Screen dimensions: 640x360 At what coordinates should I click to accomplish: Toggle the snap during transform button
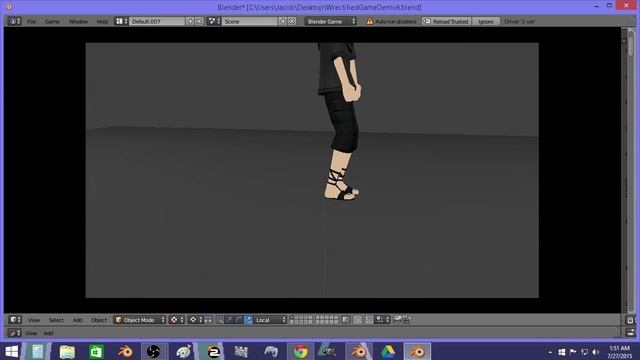pyautogui.click(x=369, y=320)
